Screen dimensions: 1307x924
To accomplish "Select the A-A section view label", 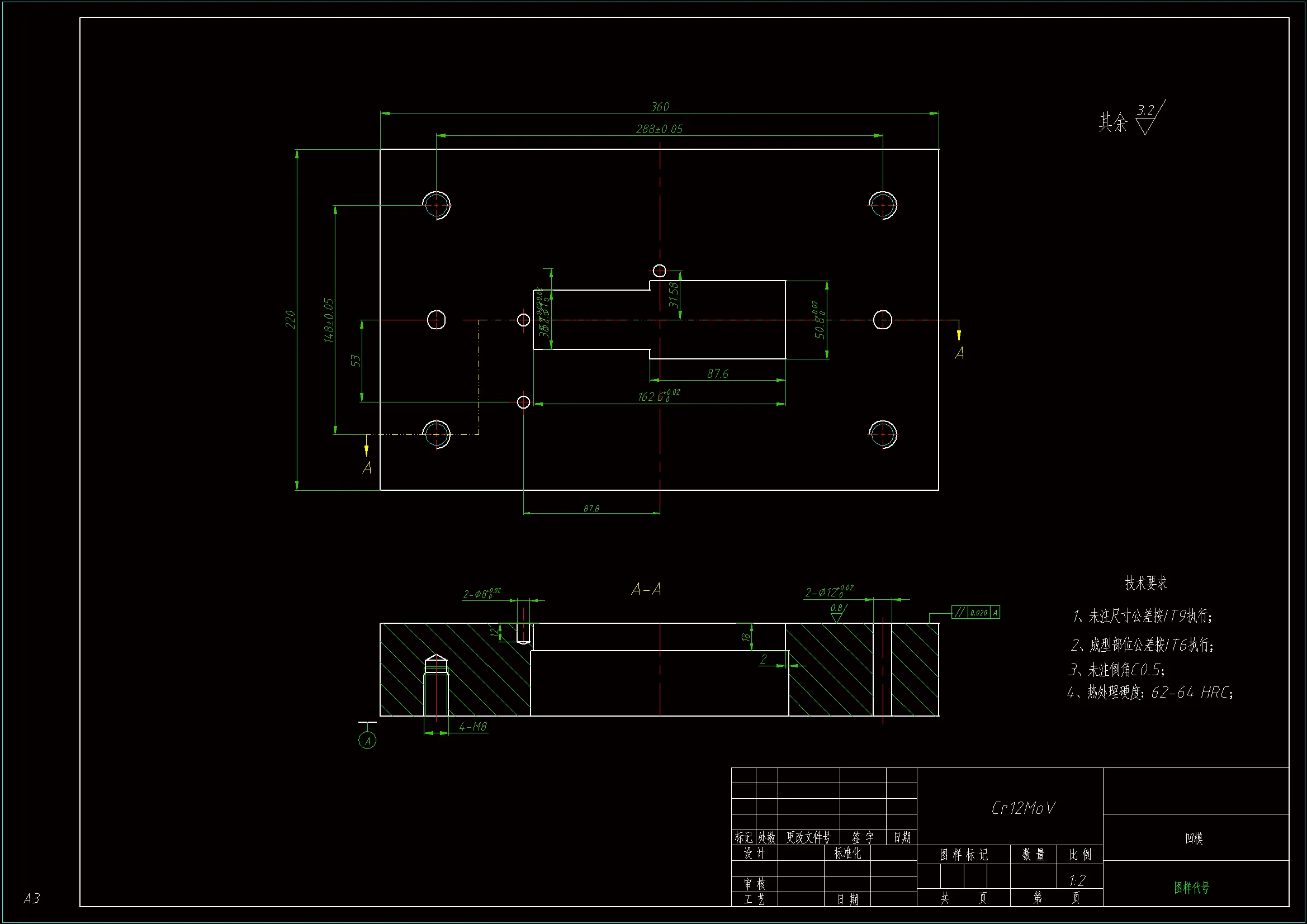I will pyautogui.click(x=646, y=589).
